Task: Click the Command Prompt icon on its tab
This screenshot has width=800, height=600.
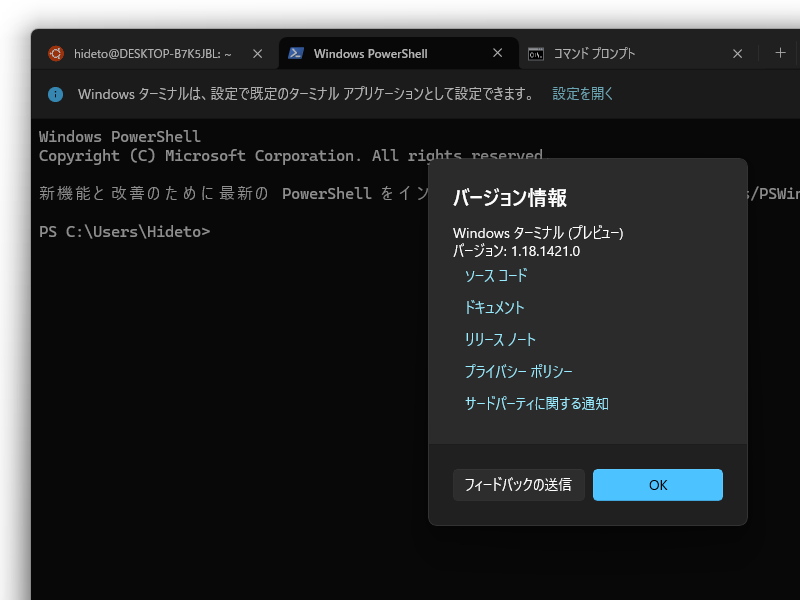Action: click(538, 53)
